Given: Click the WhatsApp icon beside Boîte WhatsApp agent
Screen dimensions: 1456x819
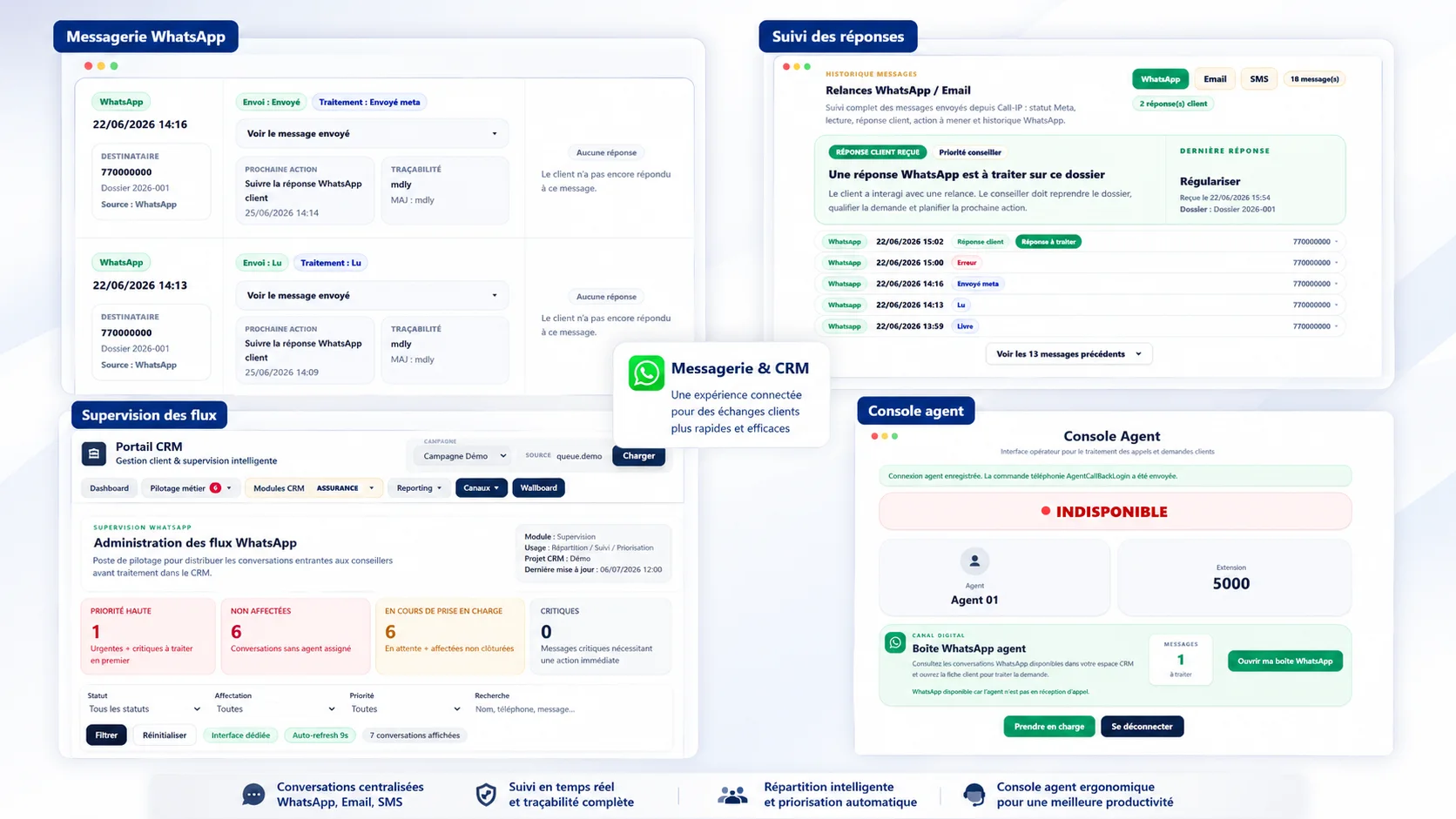Looking at the screenshot, I should click(895, 642).
